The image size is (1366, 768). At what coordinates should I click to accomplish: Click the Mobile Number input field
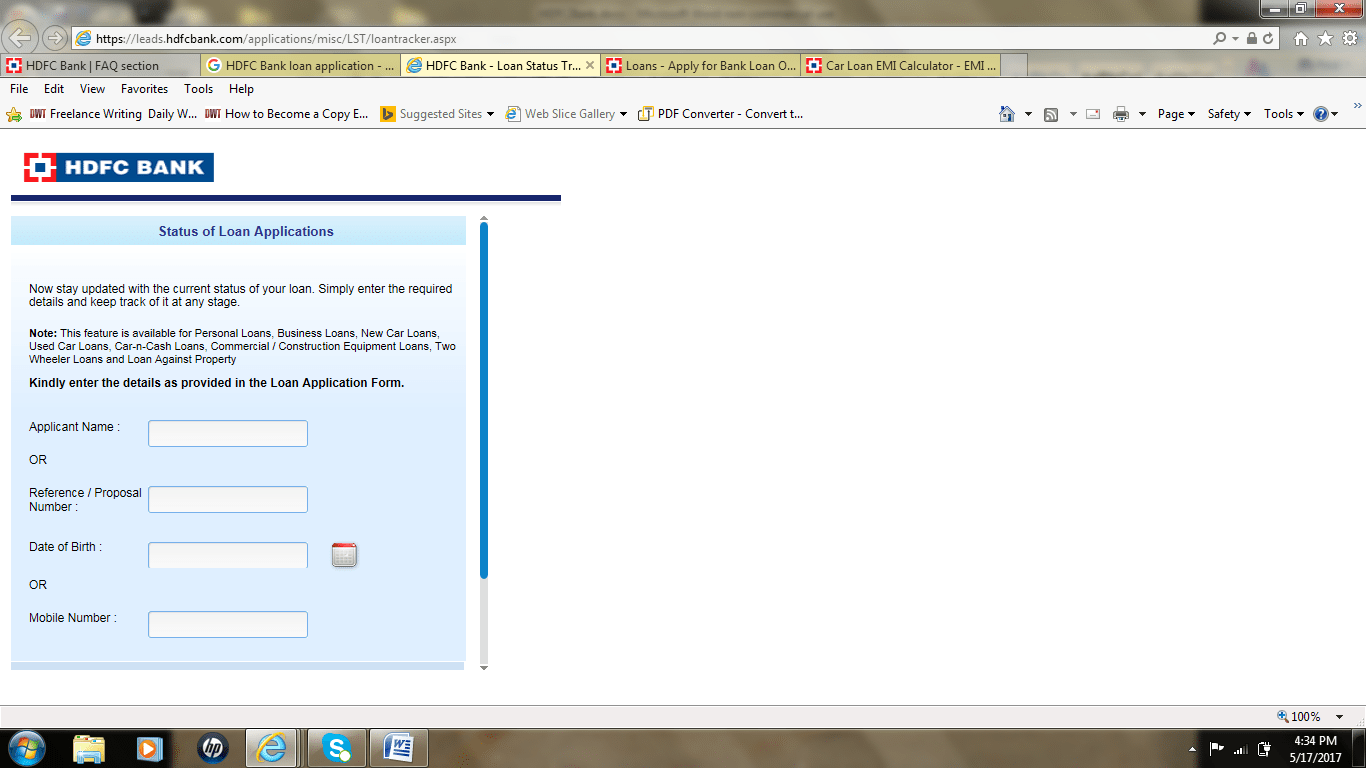click(x=228, y=624)
